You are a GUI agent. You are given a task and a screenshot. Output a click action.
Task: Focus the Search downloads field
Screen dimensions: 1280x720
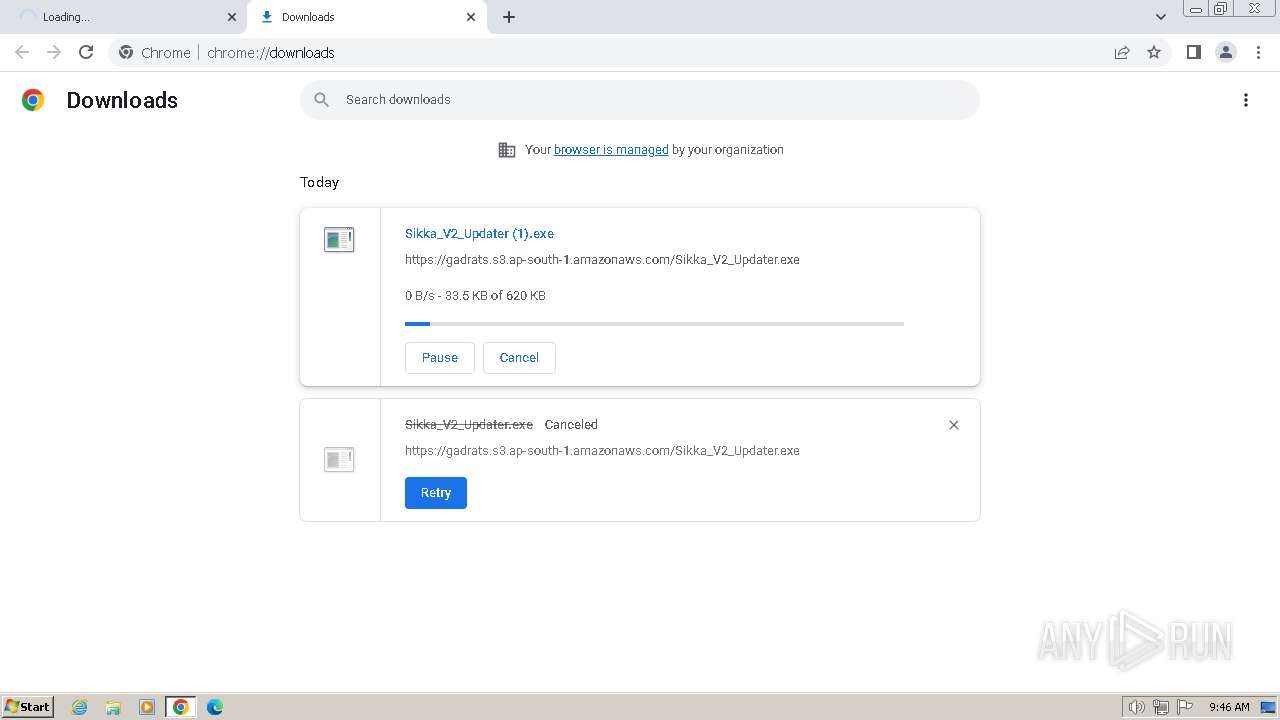(640, 100)
